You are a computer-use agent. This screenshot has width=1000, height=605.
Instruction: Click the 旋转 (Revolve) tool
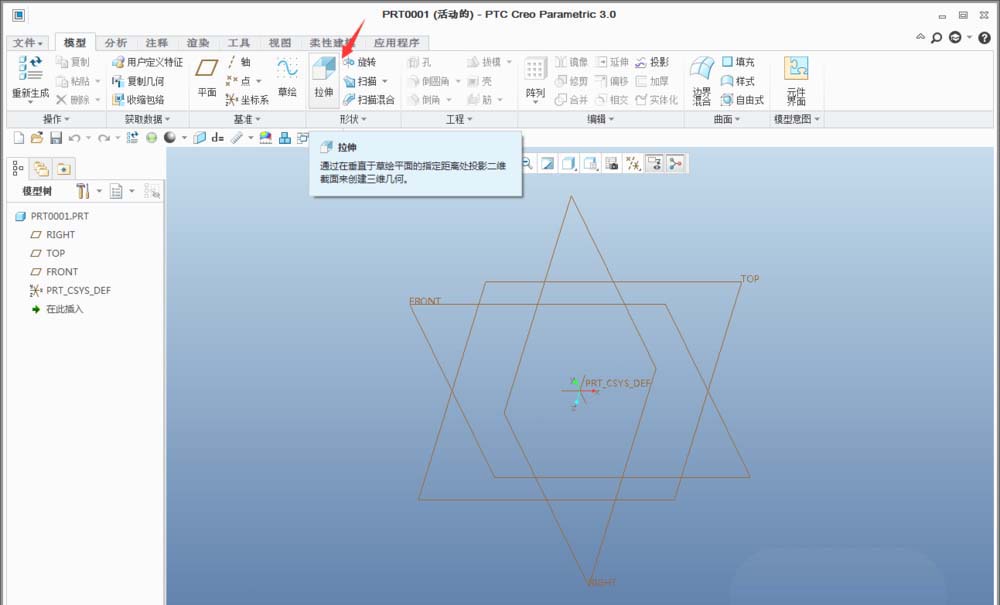(360, 62)
